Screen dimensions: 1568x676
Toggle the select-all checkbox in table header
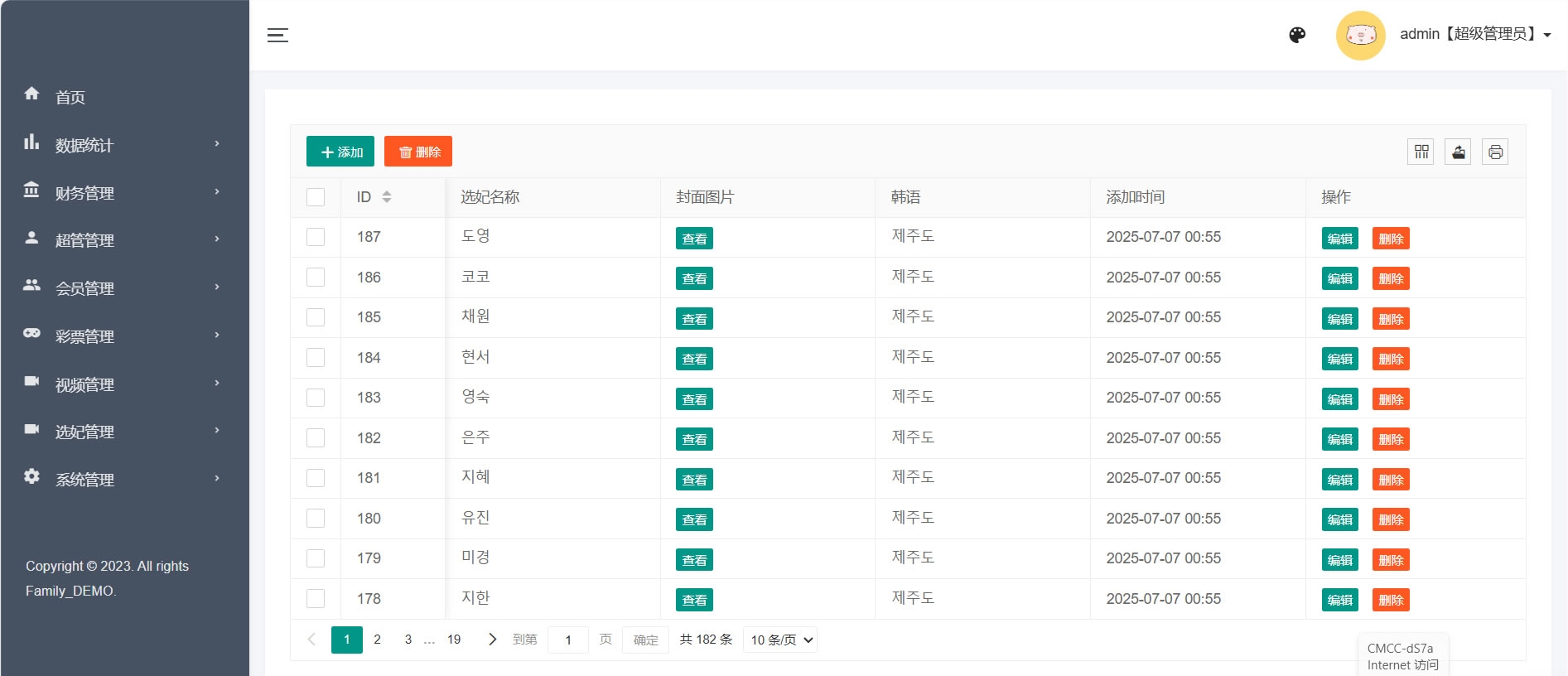click(316, 197)
